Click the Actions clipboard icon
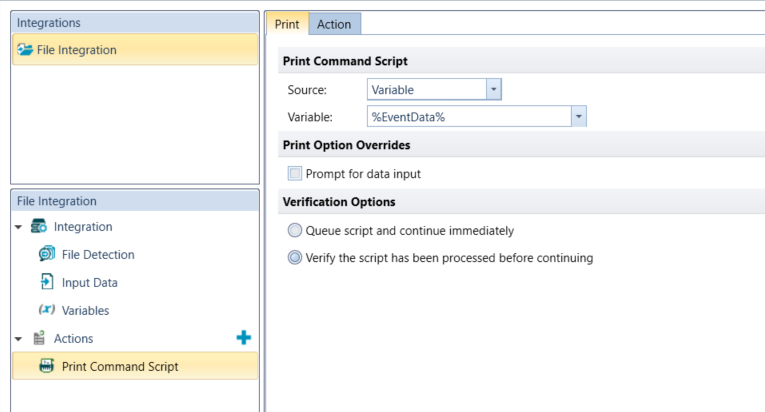The height and width of the screenshot is (412, 765). 39,339
